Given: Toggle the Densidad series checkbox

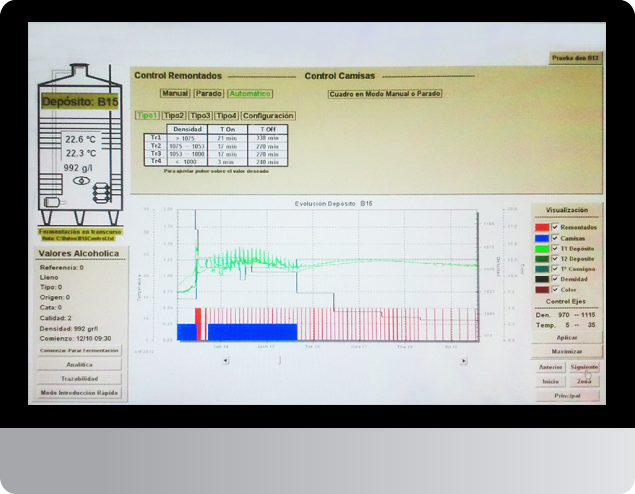Looking at the screenshot, I should (555, 278).
